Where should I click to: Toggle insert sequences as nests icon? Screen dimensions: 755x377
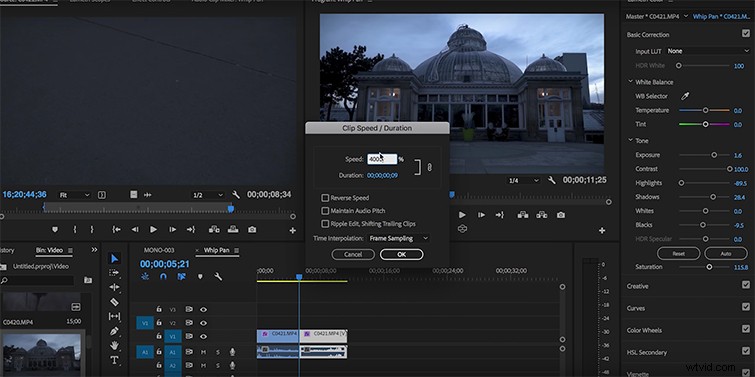click(x=145, y=276)
